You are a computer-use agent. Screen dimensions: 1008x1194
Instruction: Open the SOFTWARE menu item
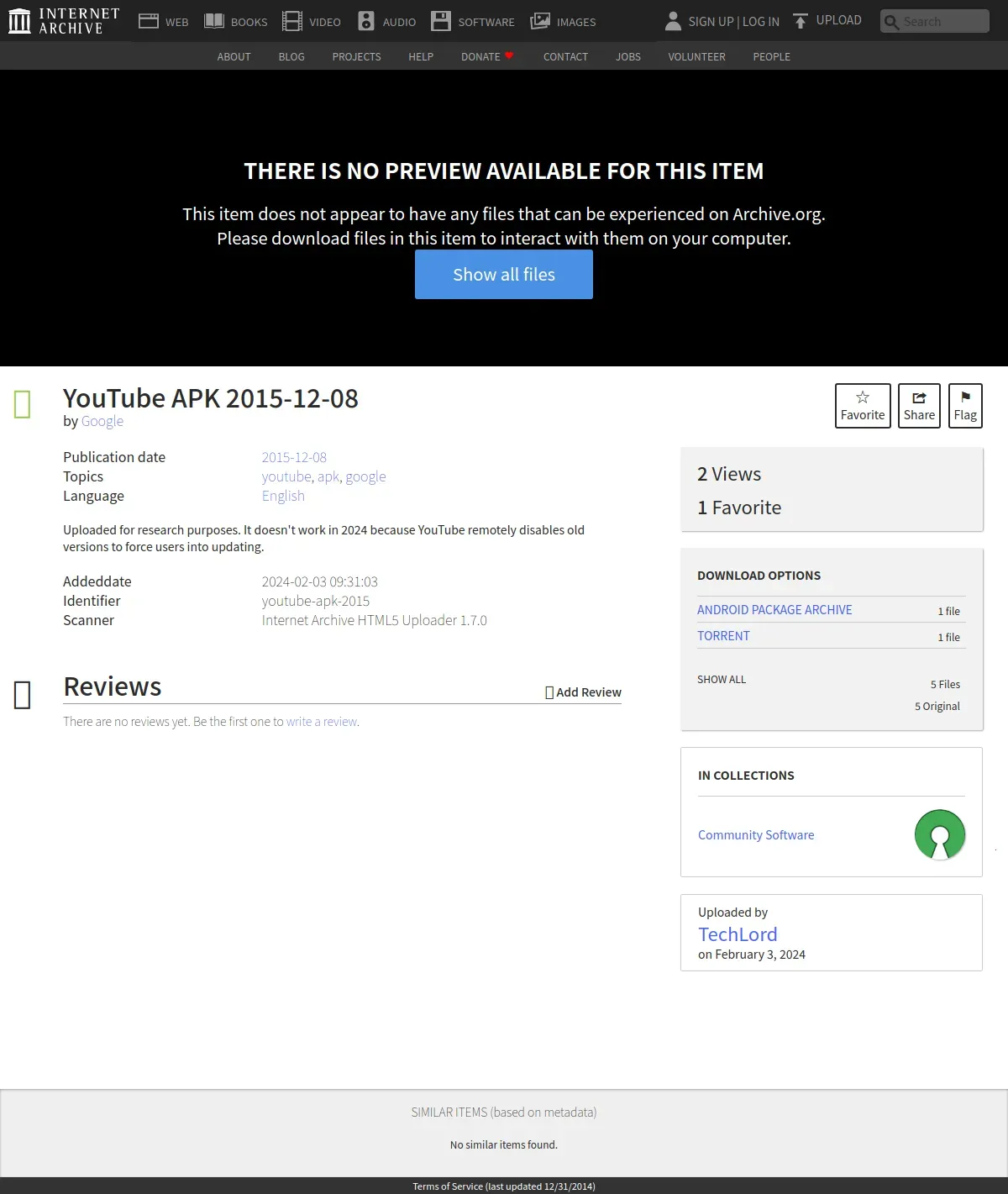pos(486,22)
